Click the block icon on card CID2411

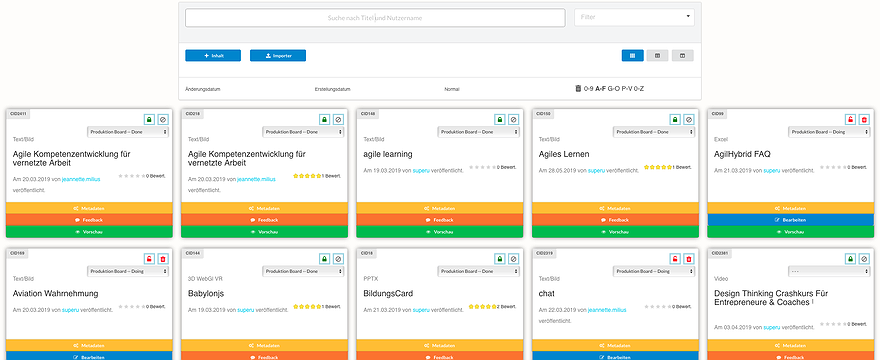pyautogui.click(x=163, y=120)
